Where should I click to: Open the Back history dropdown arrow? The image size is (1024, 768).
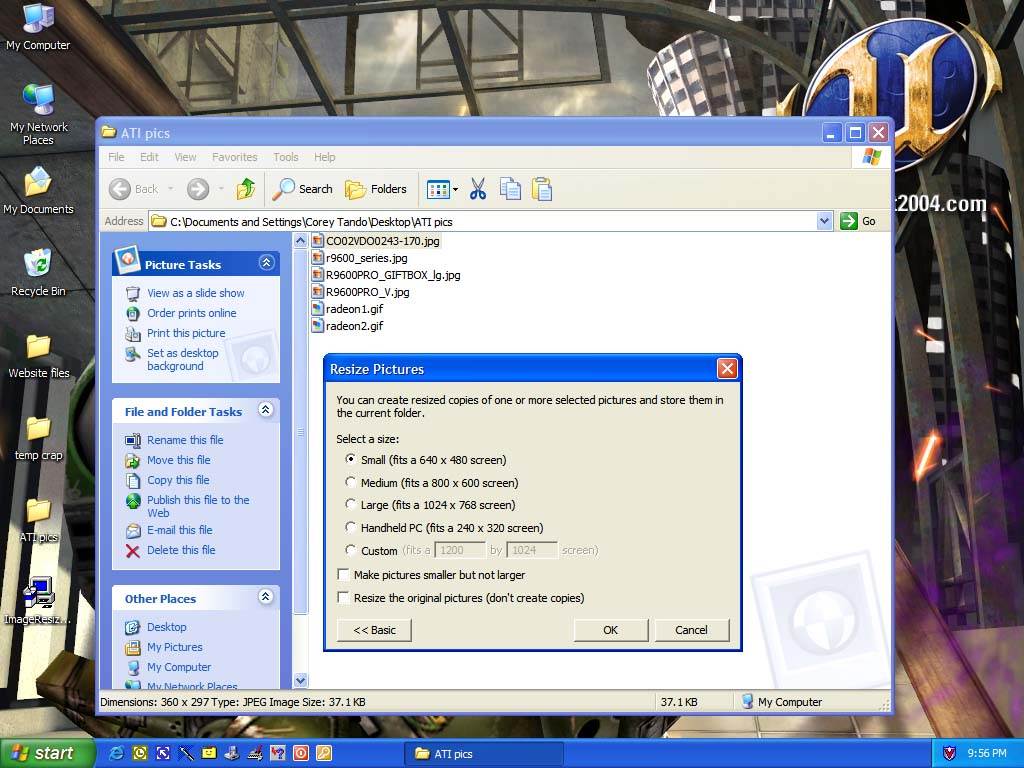pos(170,189)
